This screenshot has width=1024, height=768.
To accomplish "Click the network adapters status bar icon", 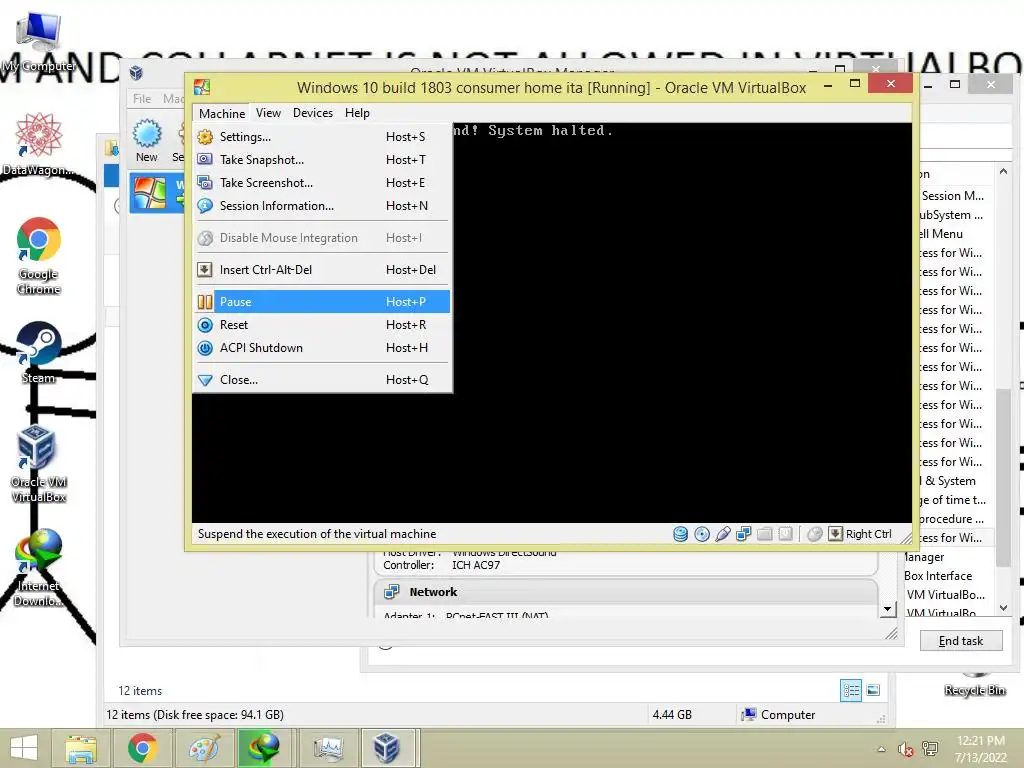I will 743,534.
